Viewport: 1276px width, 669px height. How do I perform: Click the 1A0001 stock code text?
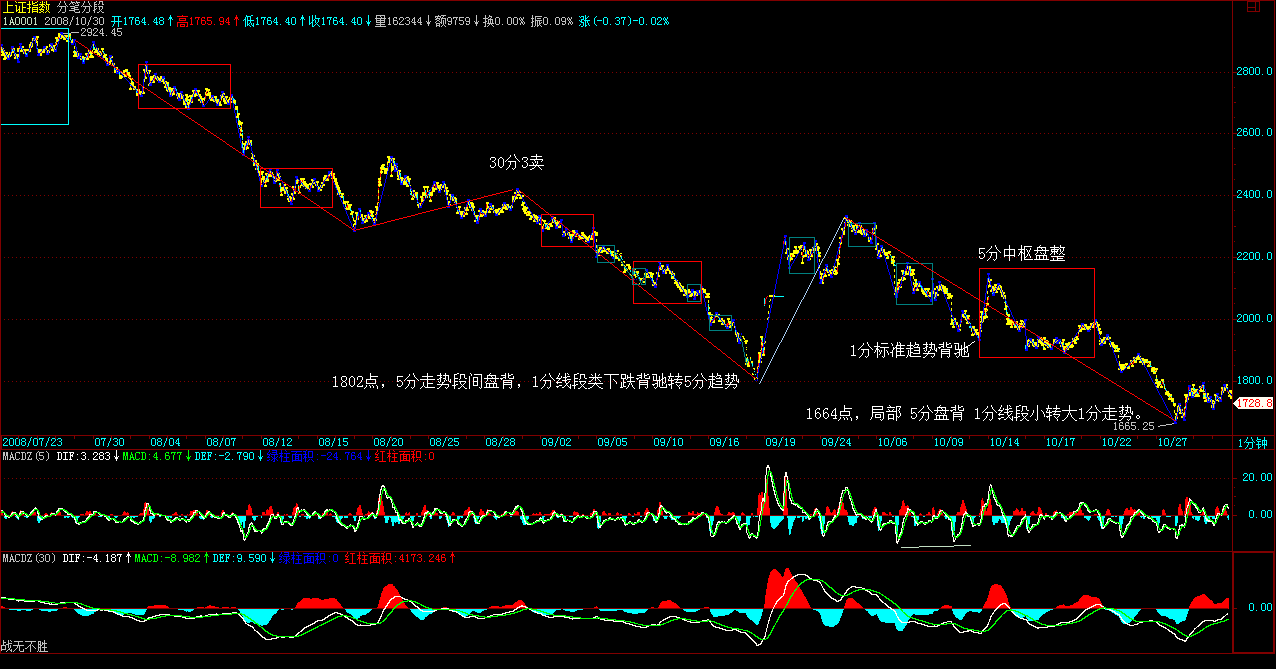tap(19, 20)
